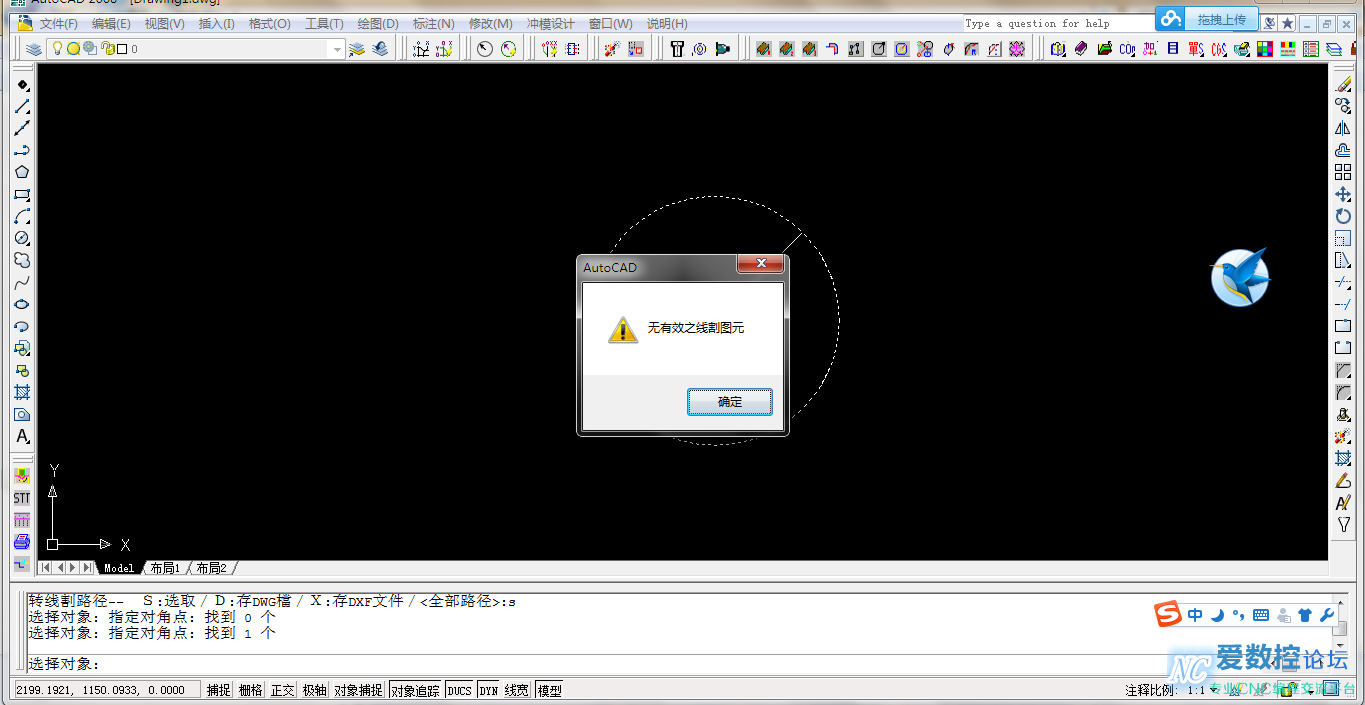Switch to the 布局1 layout tab

(x=165, y=568)
